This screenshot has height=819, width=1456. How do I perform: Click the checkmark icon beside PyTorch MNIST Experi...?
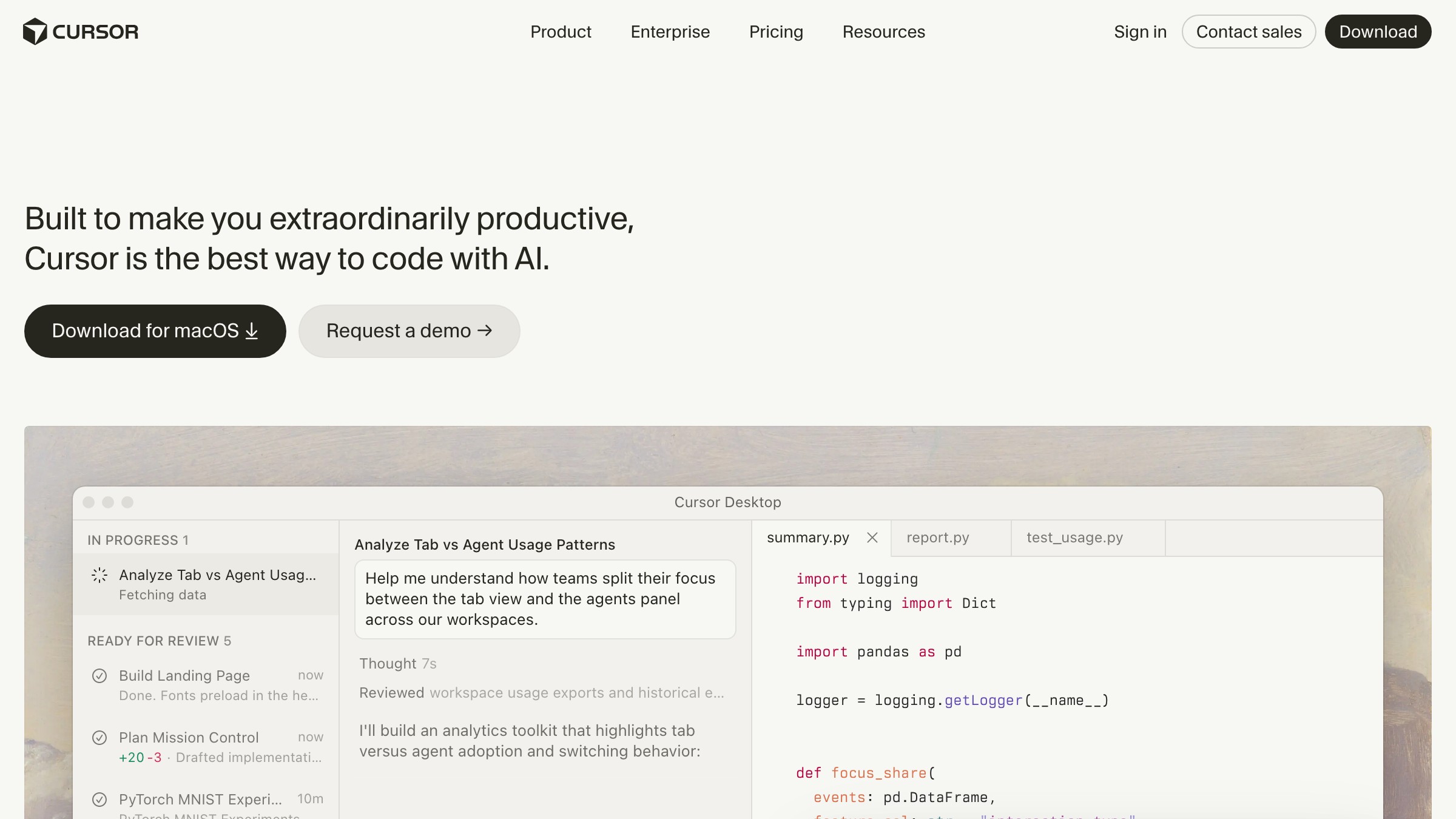99,800
